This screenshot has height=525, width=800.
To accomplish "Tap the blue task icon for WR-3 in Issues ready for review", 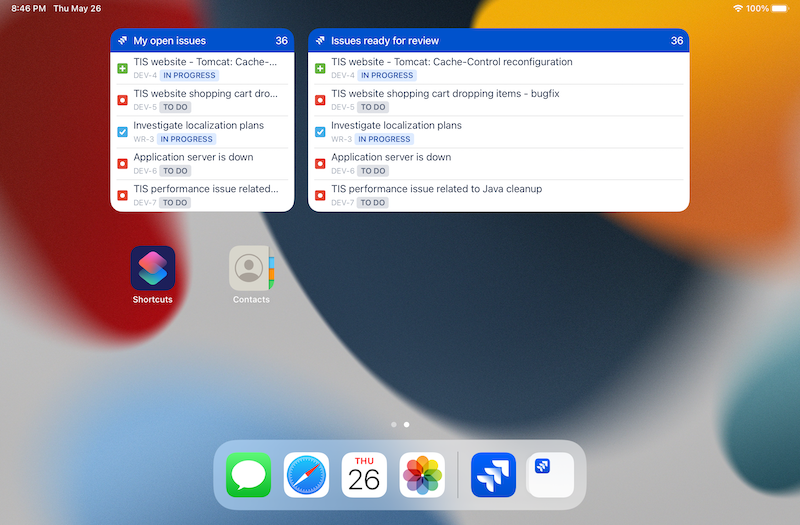I will 320,132.
